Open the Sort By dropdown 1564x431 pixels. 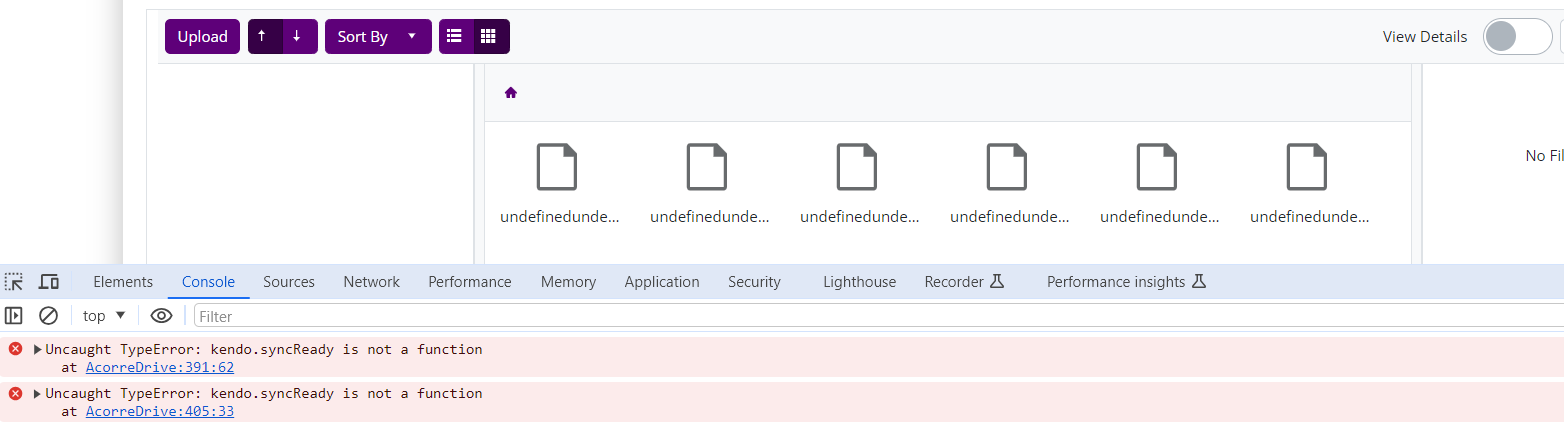click(x=377, y=37)
